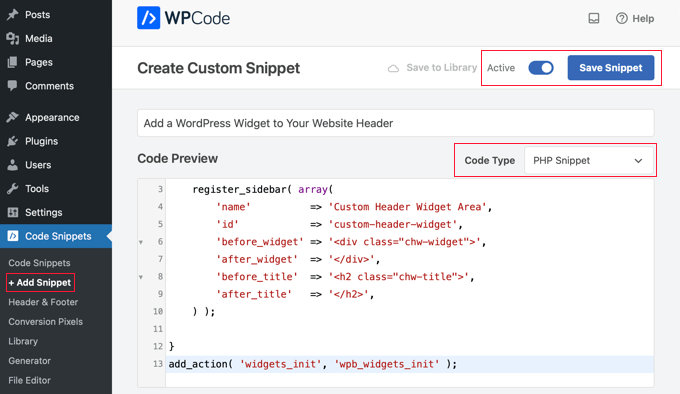Open Header & Footer submenu
This screenshot has width=680, height=394.
[43, 302]
